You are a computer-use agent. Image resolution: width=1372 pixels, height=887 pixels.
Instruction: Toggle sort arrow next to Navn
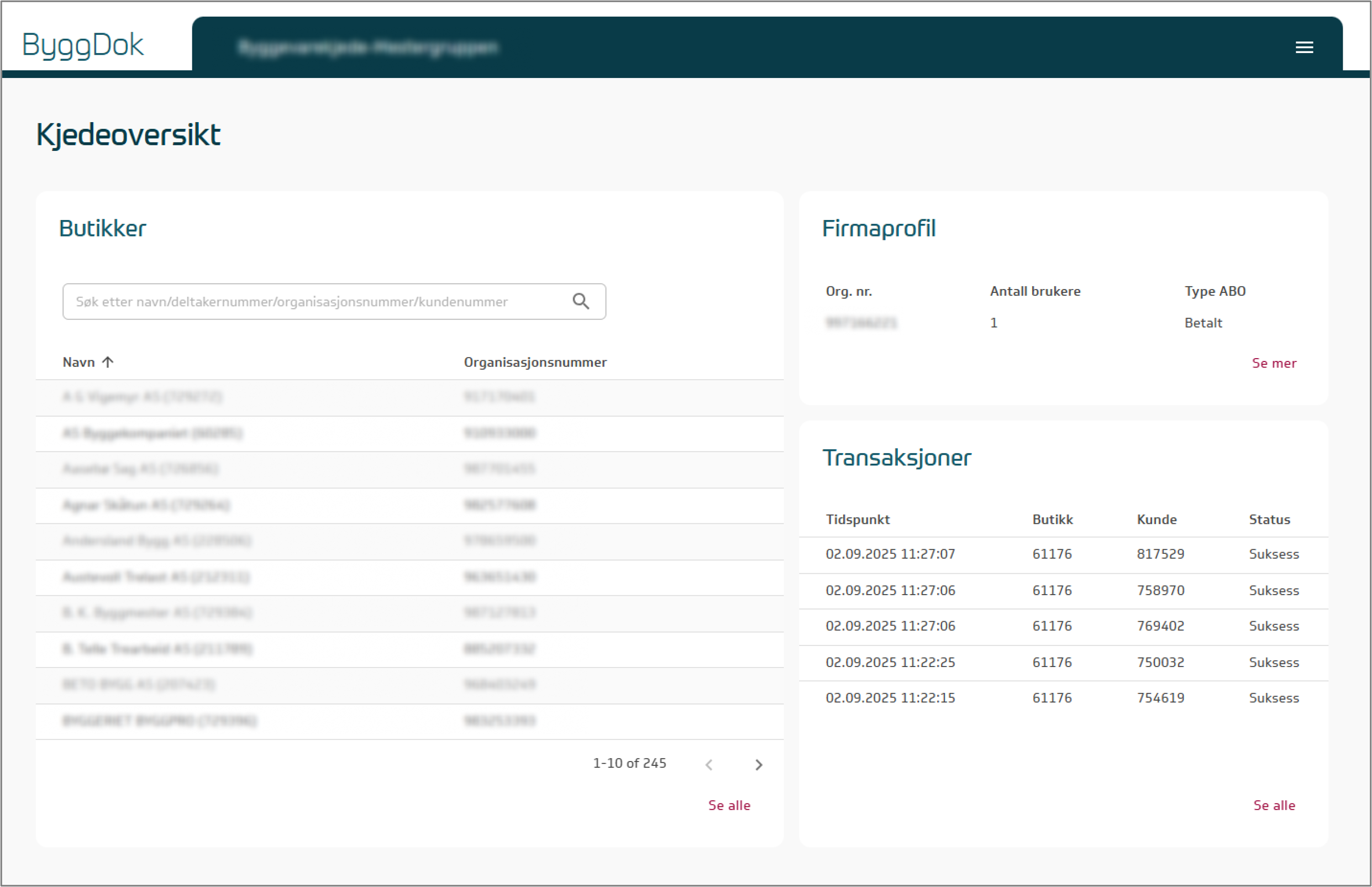pos(108,363)
